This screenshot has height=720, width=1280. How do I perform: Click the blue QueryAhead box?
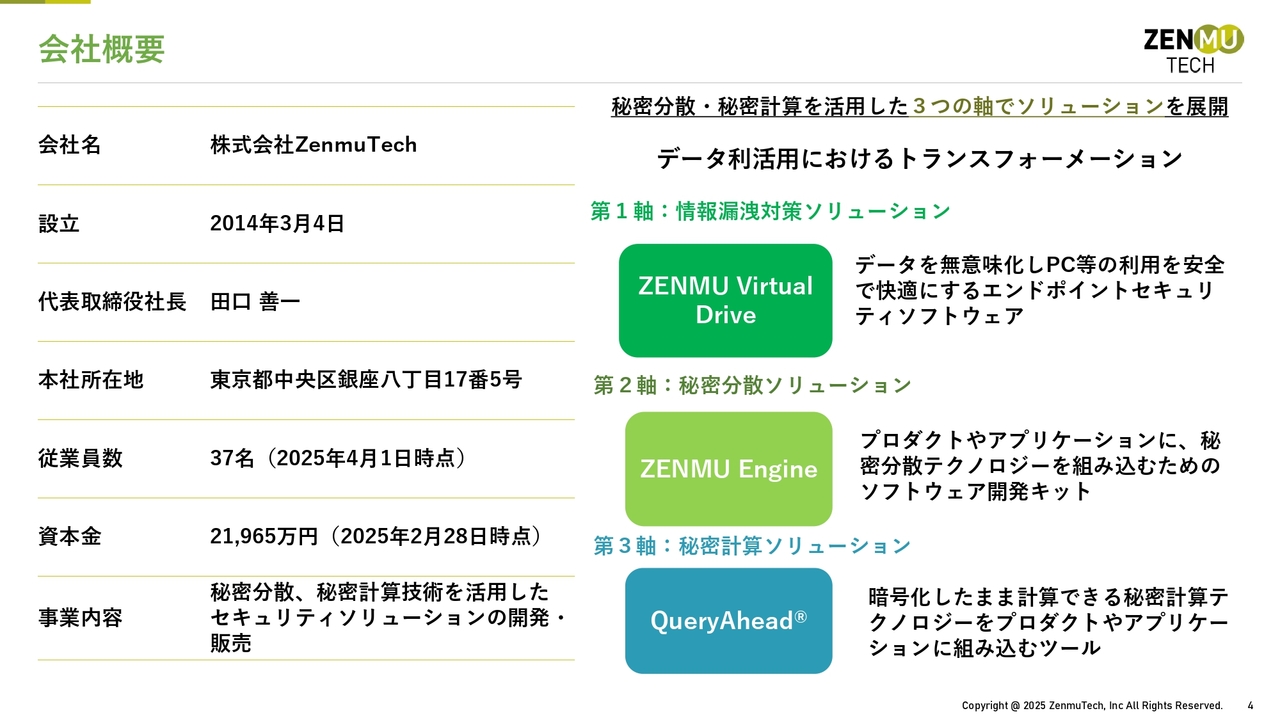tap(728, 621)
